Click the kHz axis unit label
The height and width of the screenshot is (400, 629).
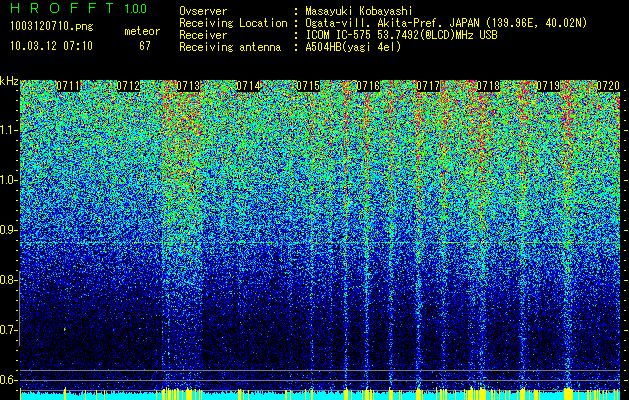point(9,81)
